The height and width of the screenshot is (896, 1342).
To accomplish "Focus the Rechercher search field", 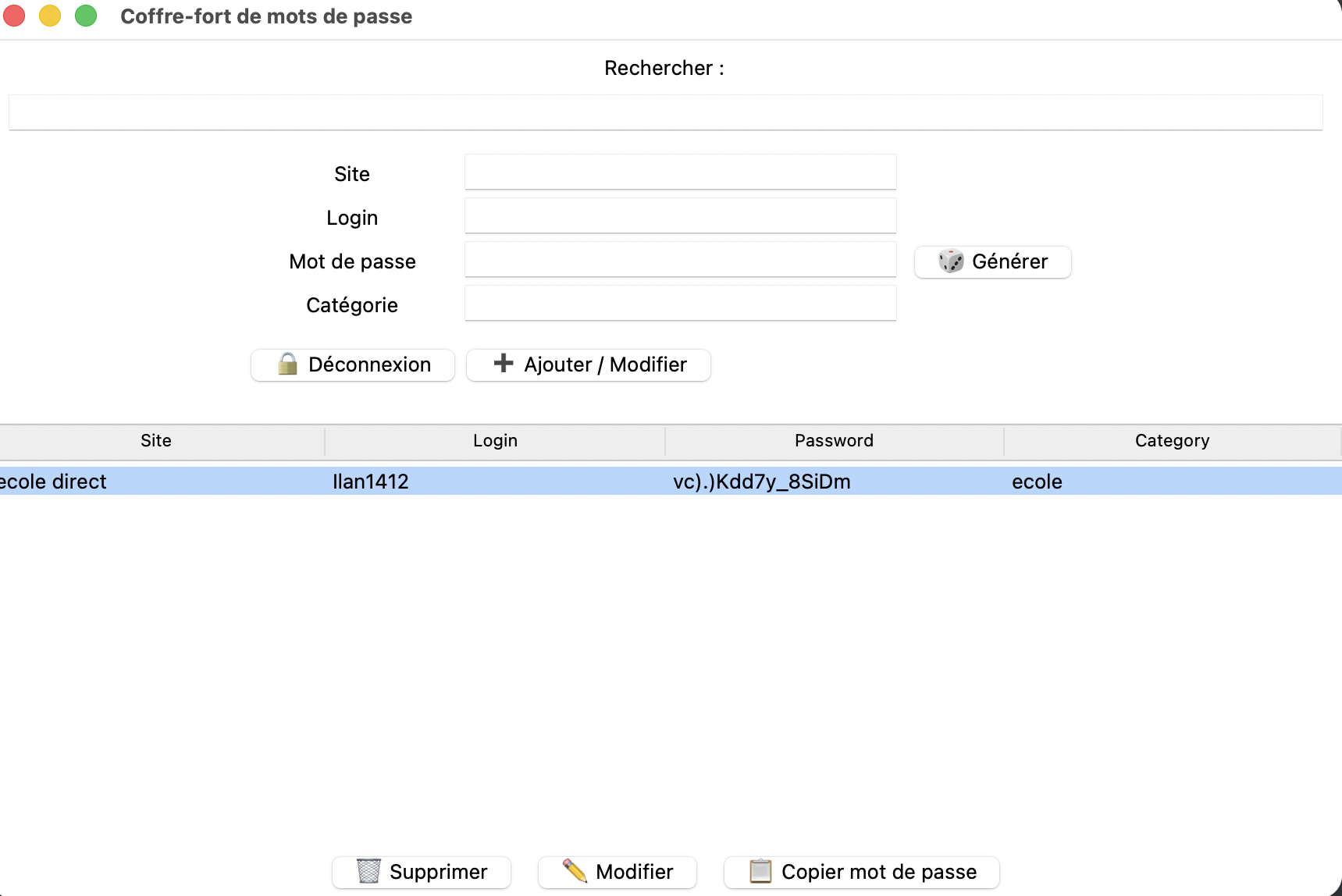I will [665, 112].
